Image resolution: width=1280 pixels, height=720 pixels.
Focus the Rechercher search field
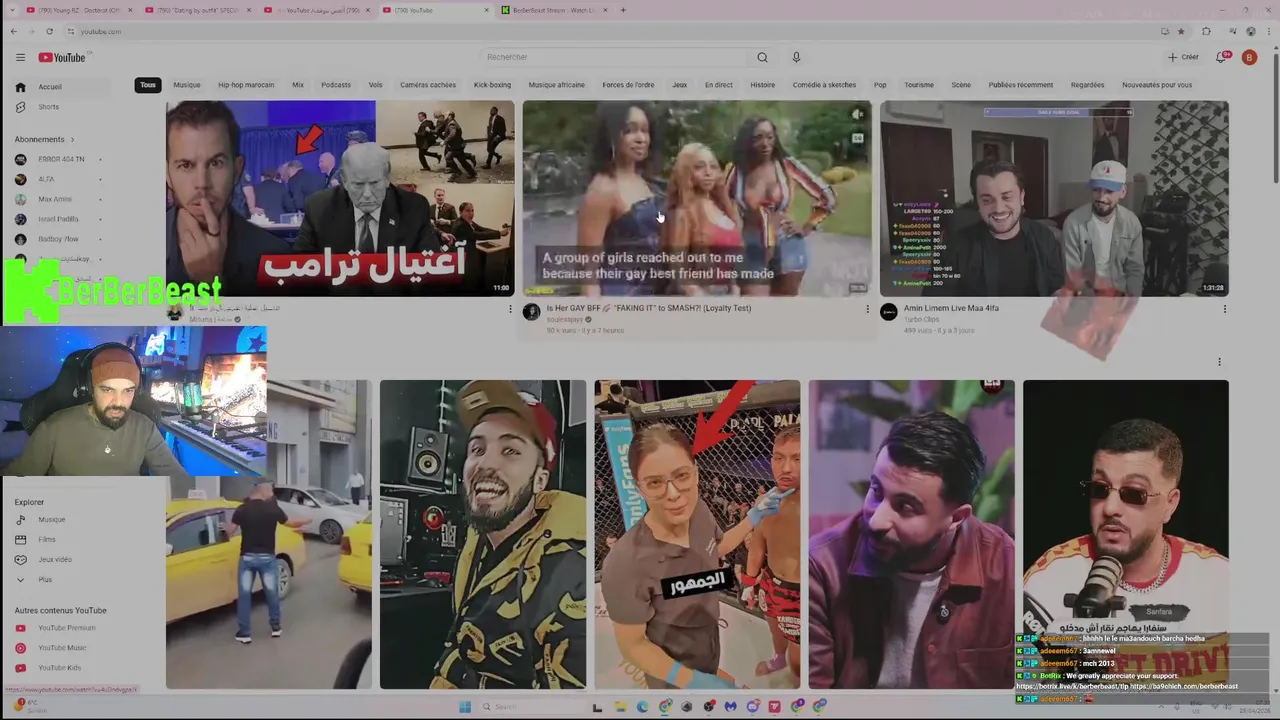pyautogui.click(x=615, y=57)
